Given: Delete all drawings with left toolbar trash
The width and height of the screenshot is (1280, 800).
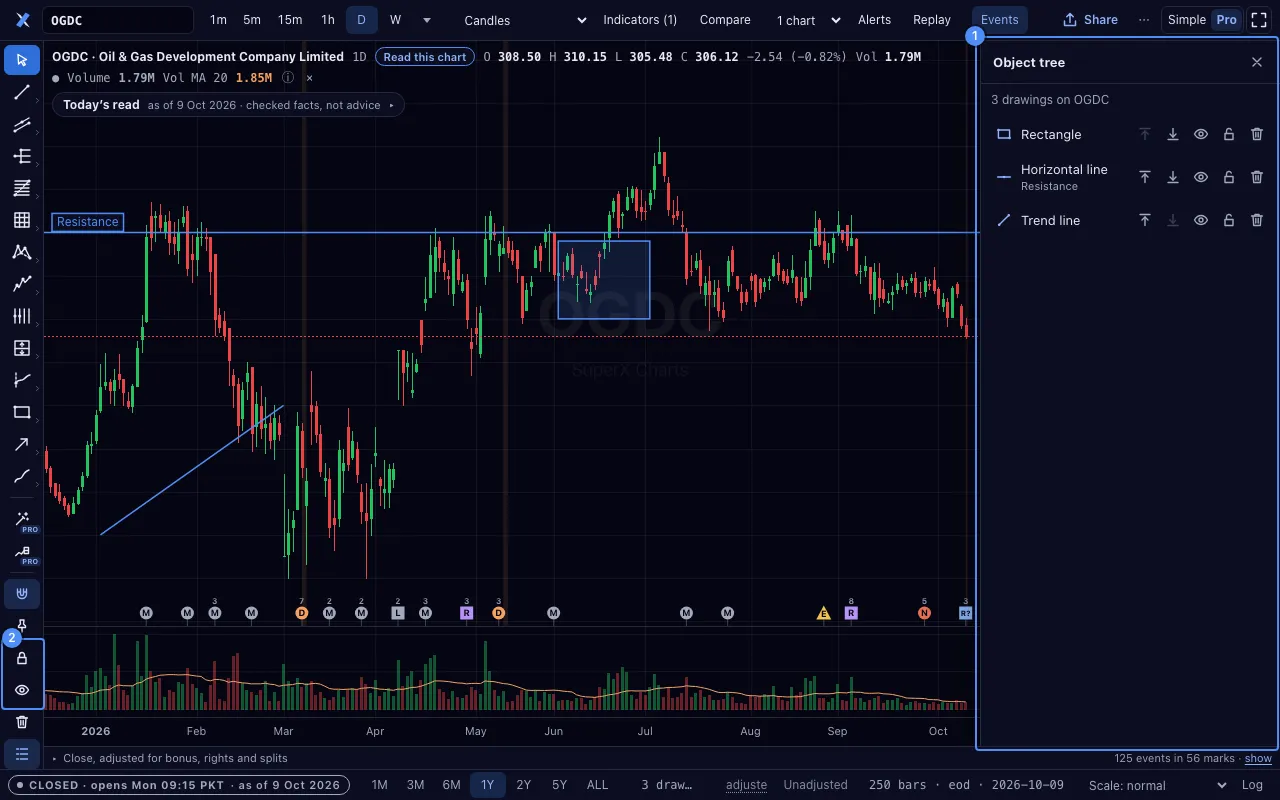Looking at the screenshot, I should 22,722.
